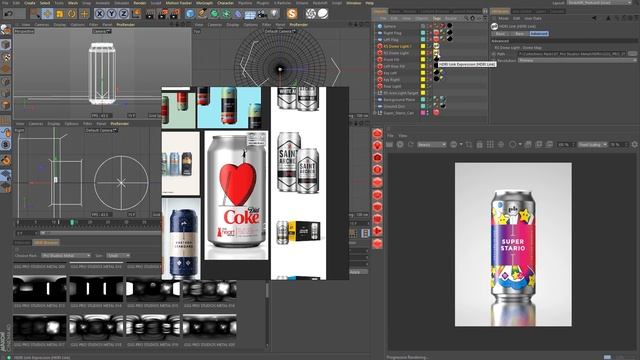Open Edit Render Settings icon
The width and height of the screenshot is (640, 360).
tap(175, 14)
